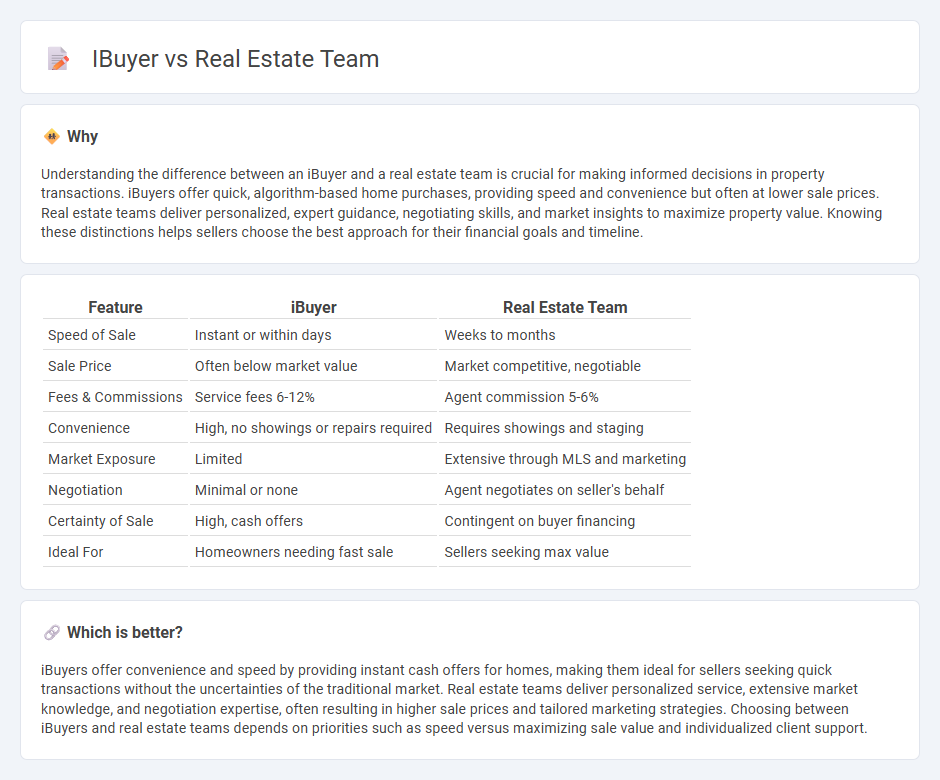The width and height of the screenshot is (940, 780).
Task: Select the Convenience row label
Action: [89, 428]
